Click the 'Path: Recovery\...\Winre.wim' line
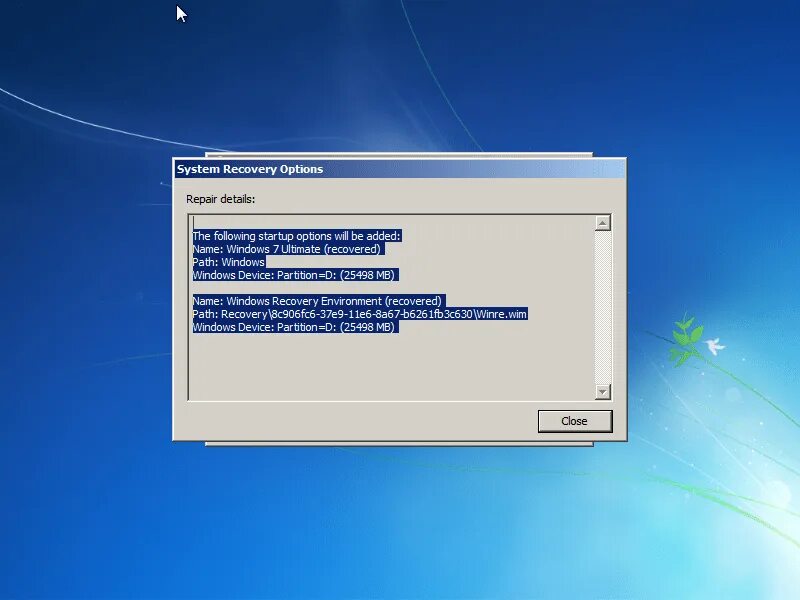This screenshot has width=800, height=600. tap(359, 314)
